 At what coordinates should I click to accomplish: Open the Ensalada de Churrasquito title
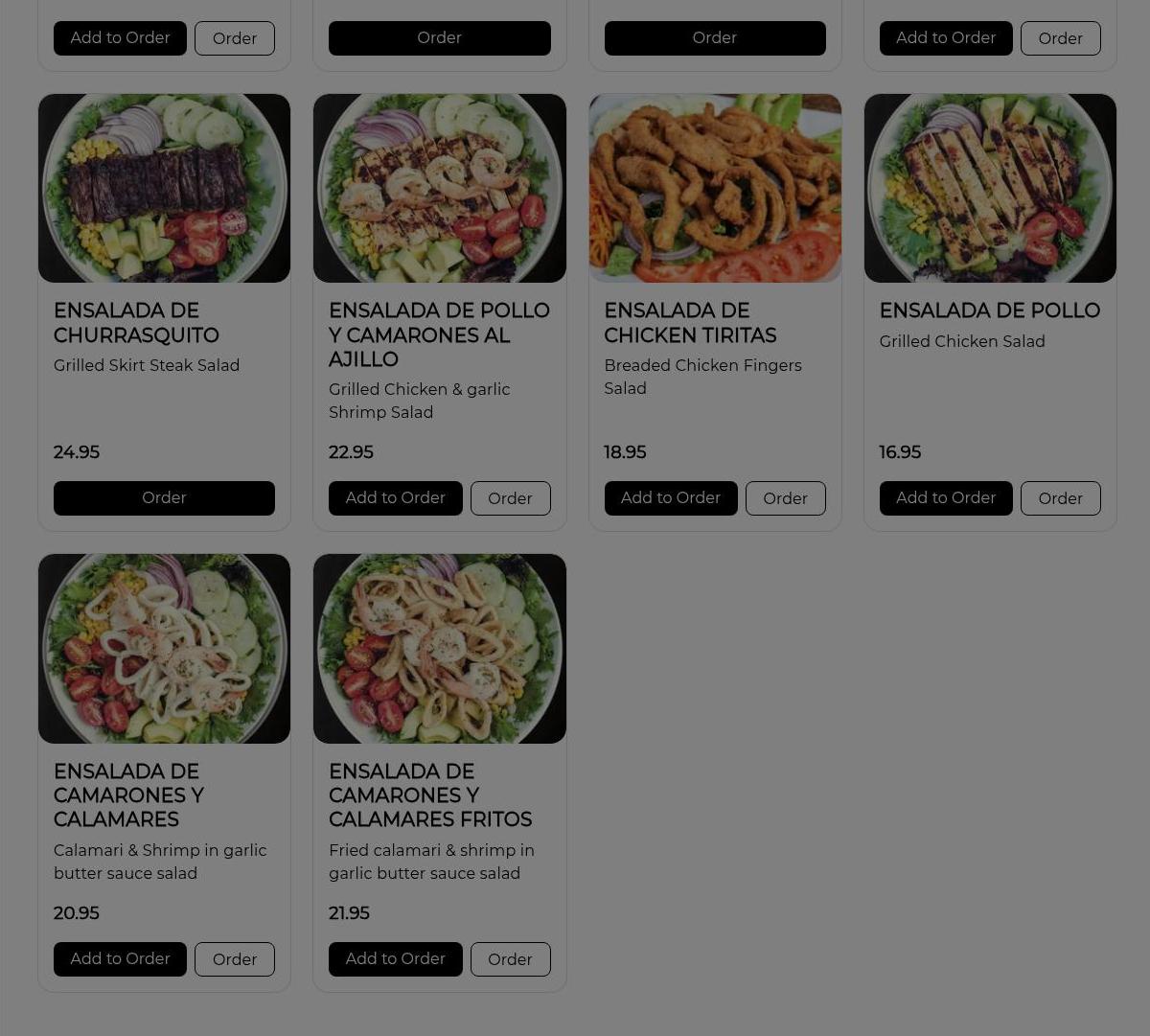136,323
